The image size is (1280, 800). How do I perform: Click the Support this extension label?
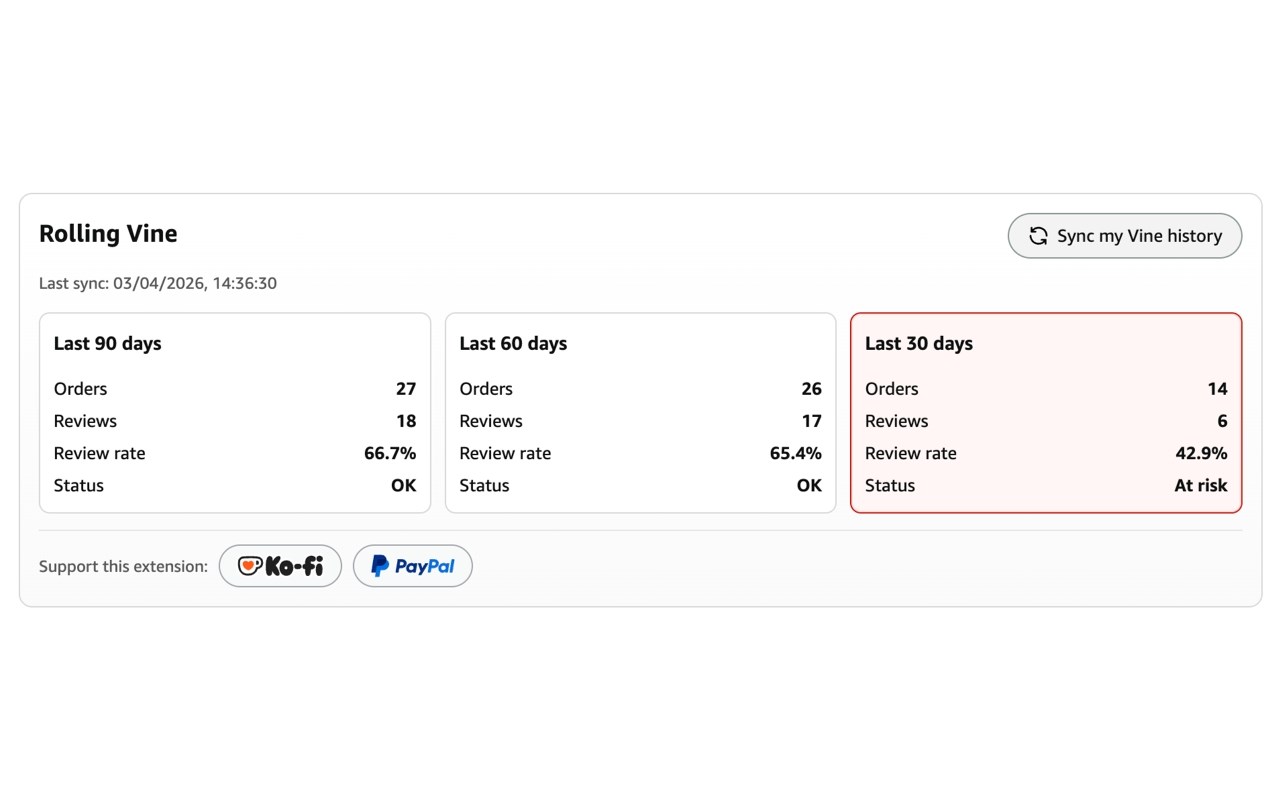[x=123, y=566]
